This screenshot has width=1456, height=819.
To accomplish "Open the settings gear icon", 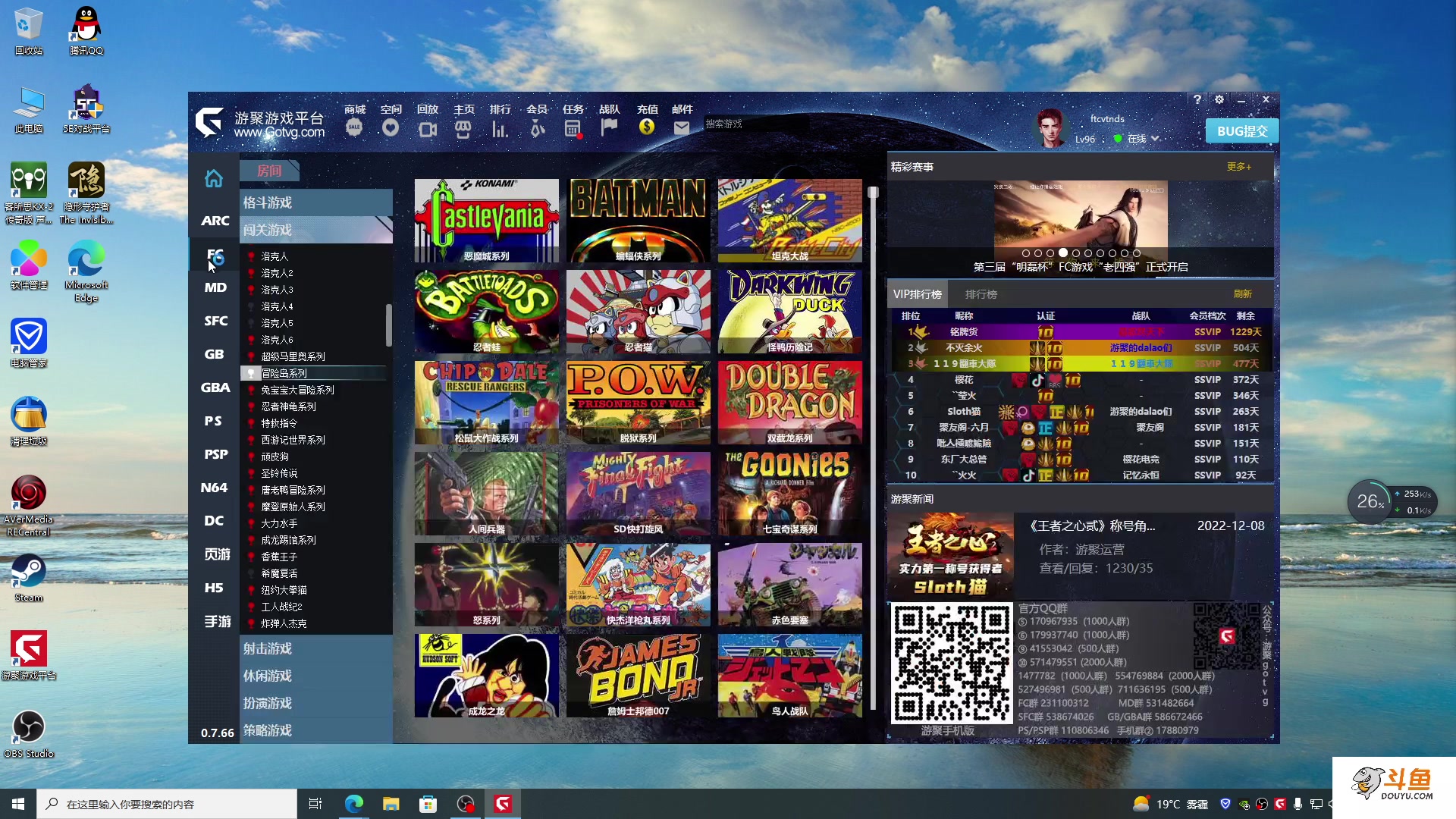I will point(1219,99).
